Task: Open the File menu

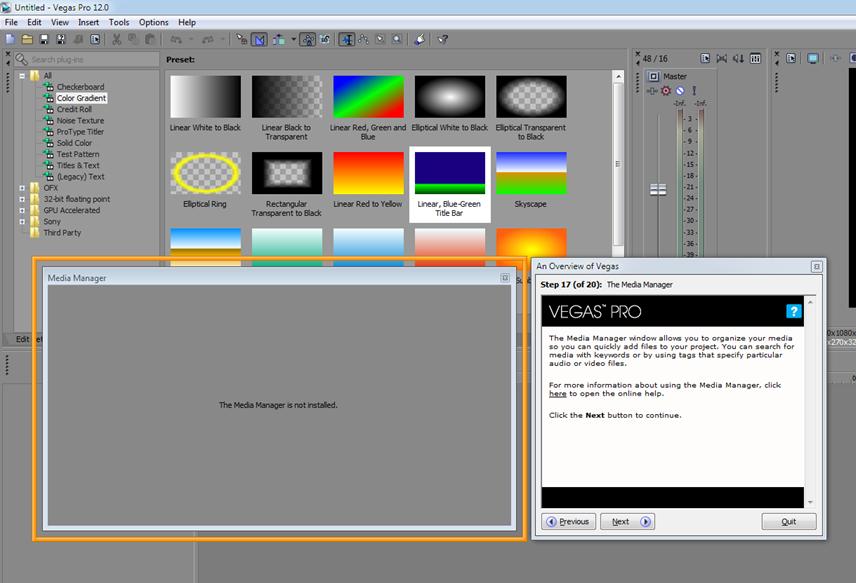Action: point(11,22)
